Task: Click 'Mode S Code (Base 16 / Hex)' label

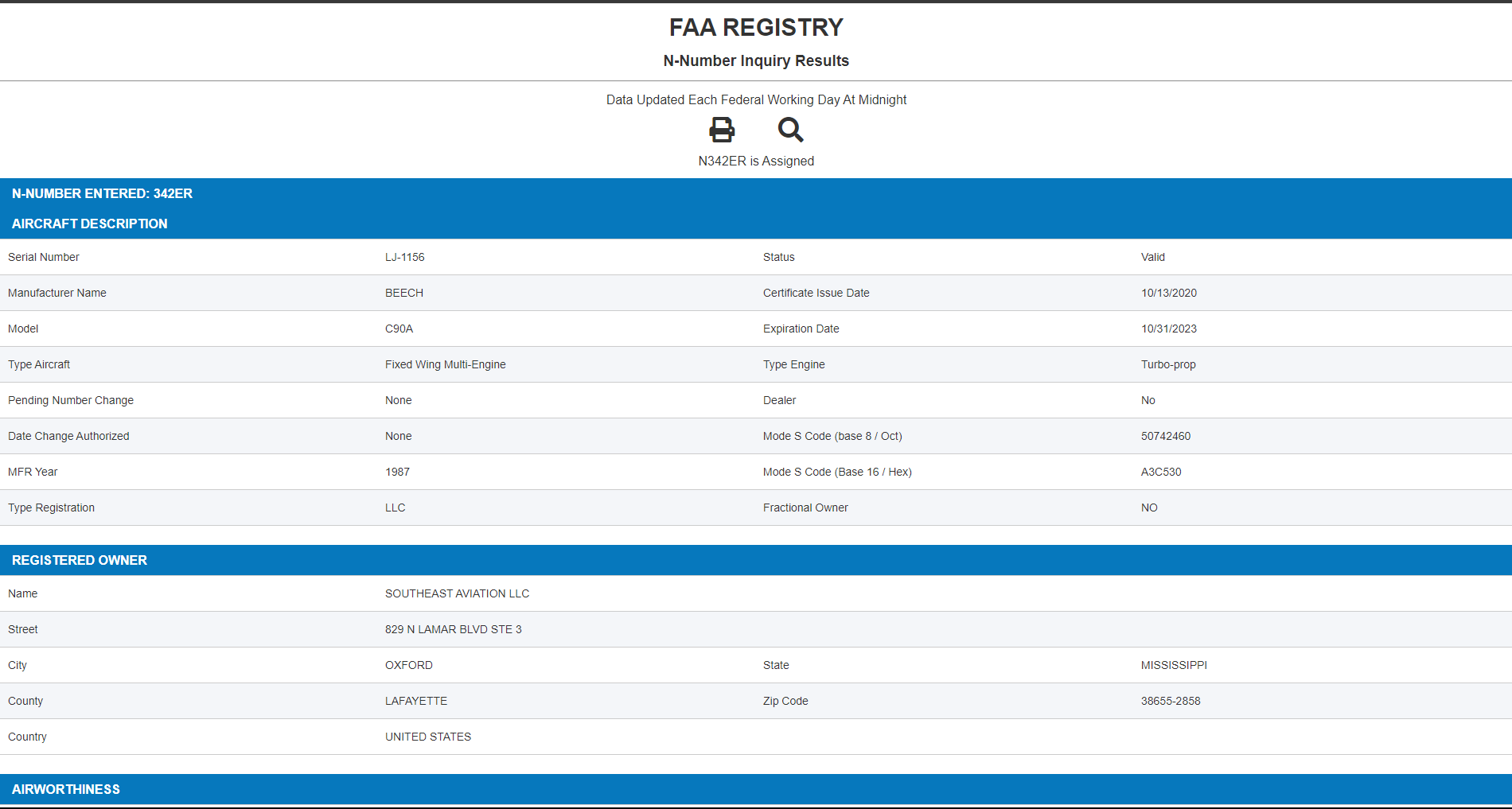Action: 837,472
